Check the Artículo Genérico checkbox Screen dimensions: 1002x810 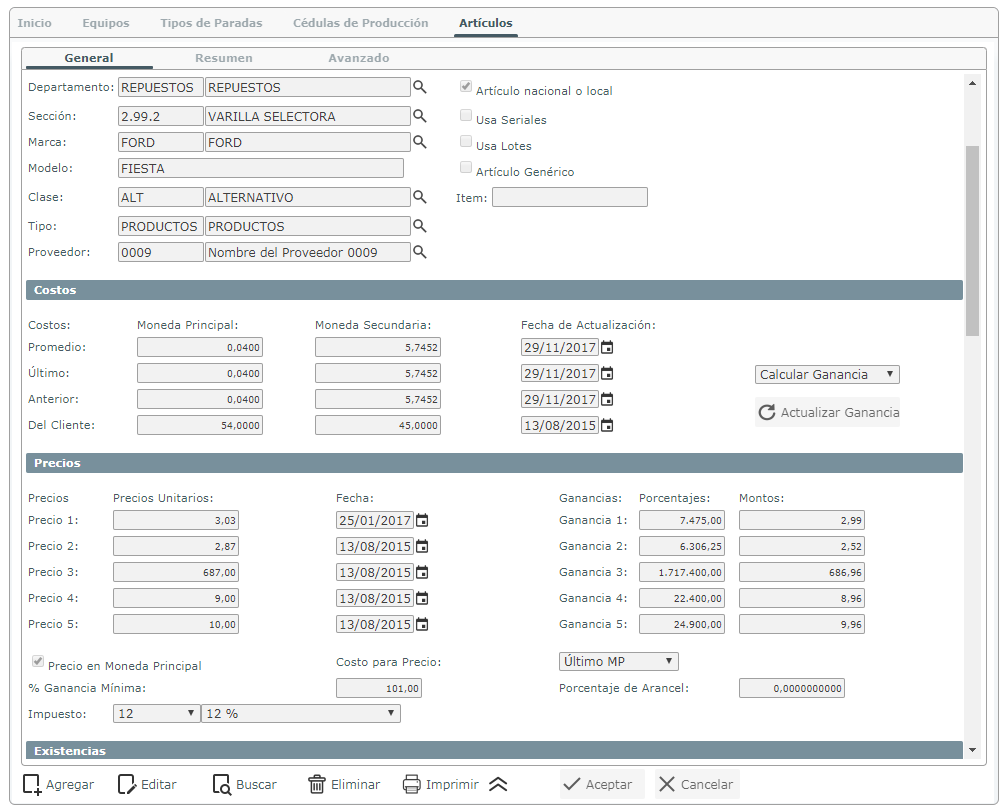(x=466, y=167)
